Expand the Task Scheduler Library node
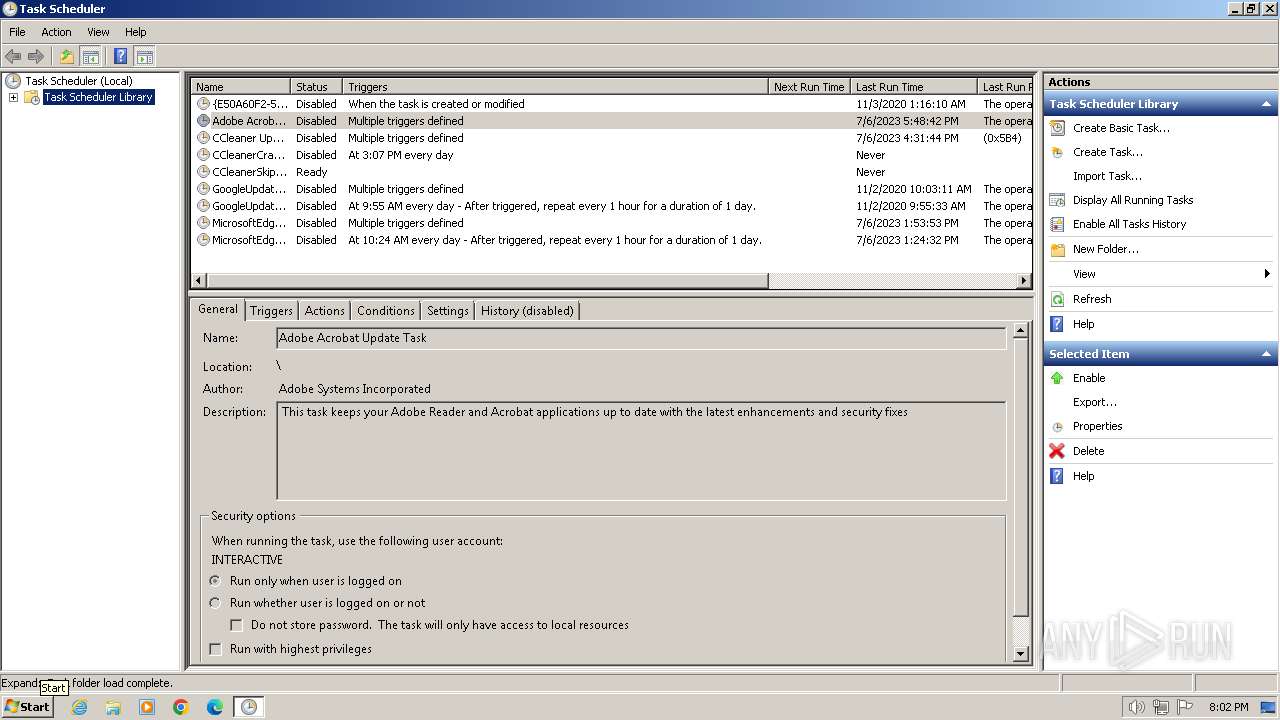 coord(13,97)
